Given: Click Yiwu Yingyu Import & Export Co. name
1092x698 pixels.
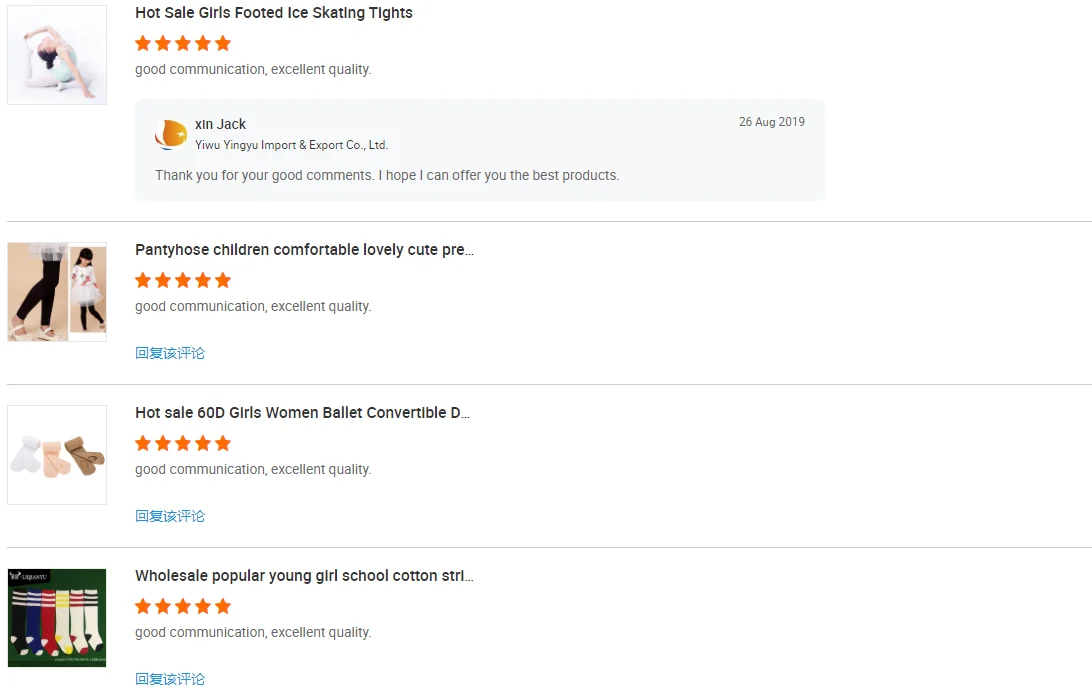Looking at the screenshot, I should 291,145.
